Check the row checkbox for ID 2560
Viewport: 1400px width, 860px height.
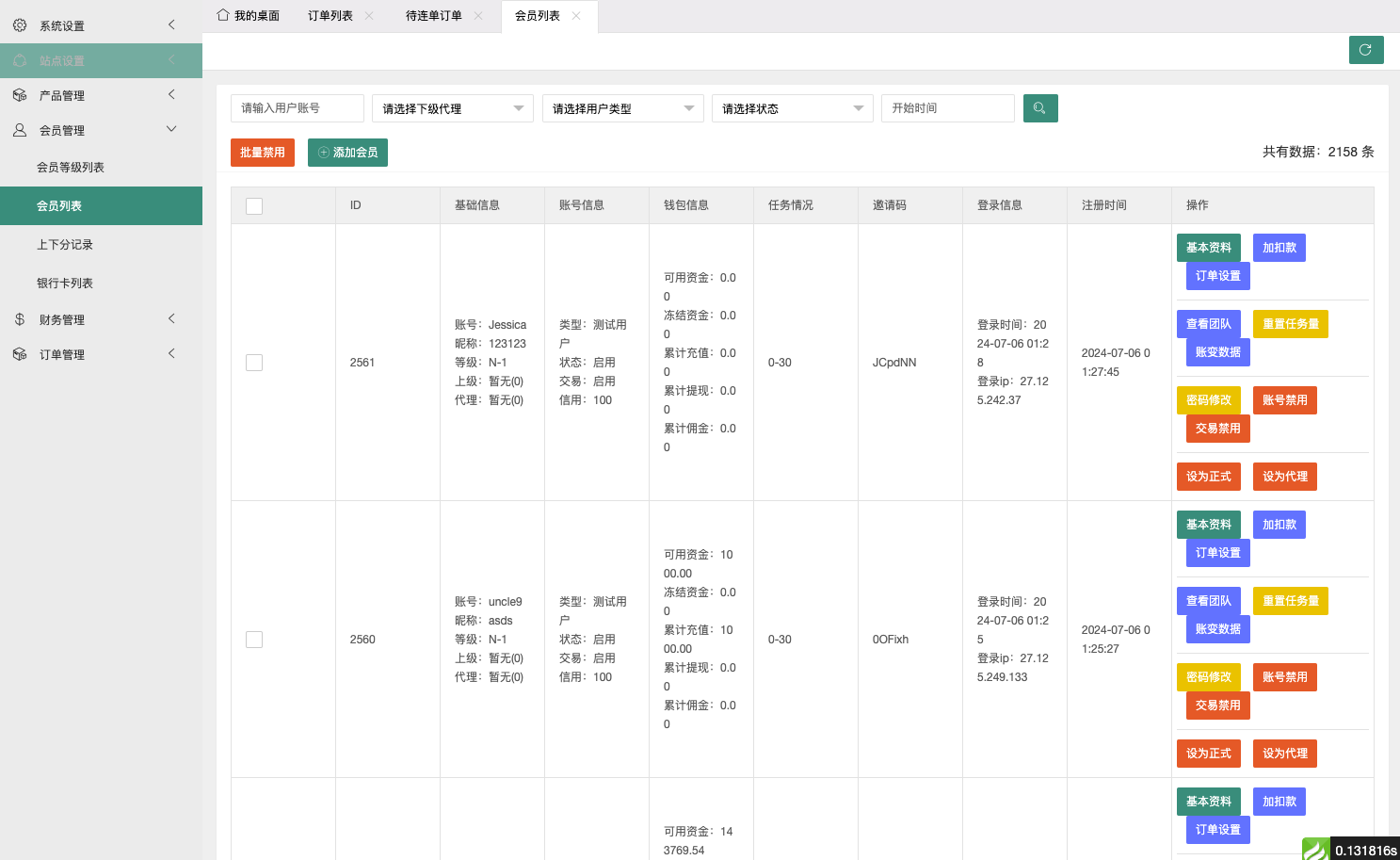click(x=254, y=640)
